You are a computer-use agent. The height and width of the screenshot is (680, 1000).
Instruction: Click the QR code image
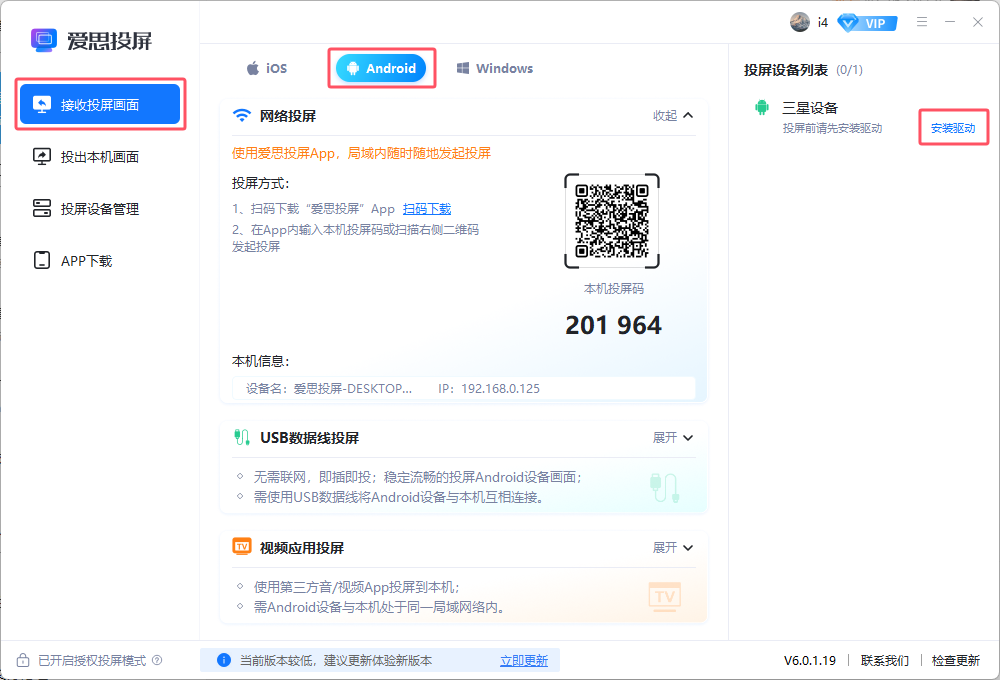tap(612, 221)
